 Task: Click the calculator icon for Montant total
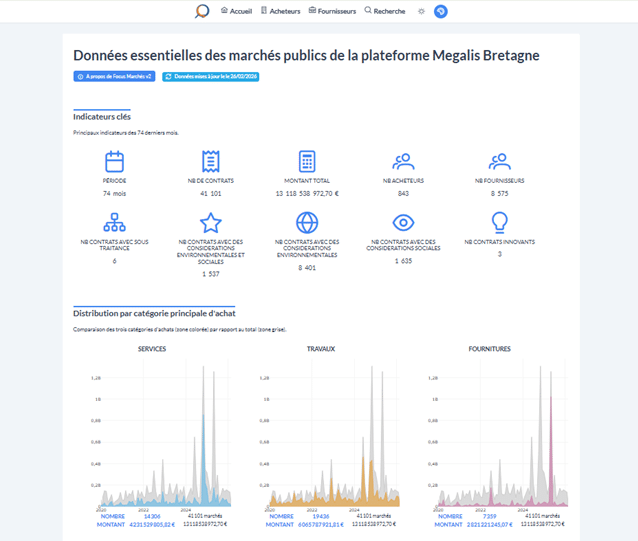(x=307, y=161)
